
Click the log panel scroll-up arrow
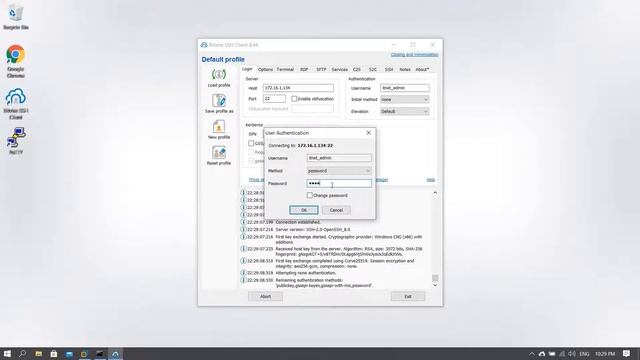point(435,193)
